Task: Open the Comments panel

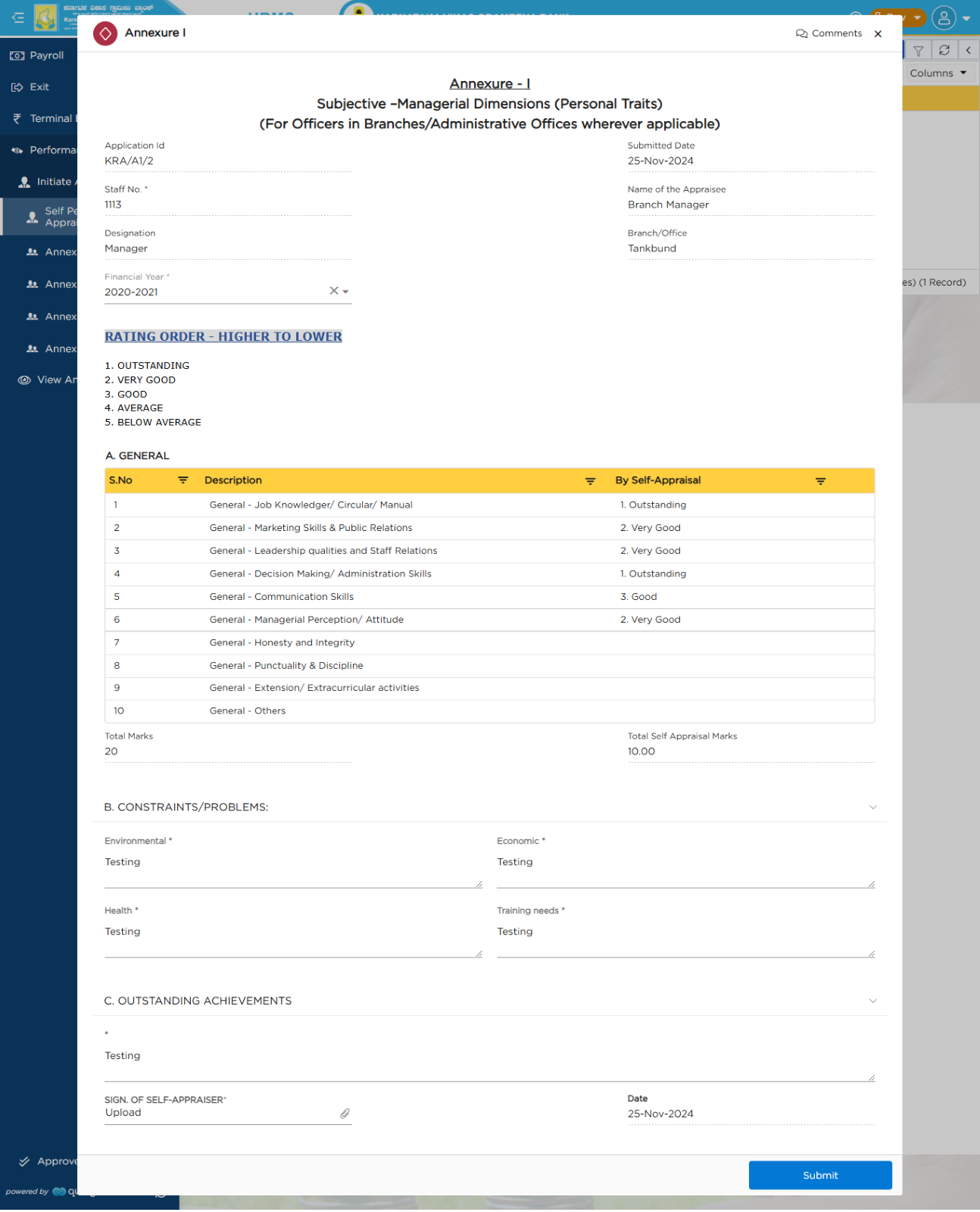Action: [829, 33]
